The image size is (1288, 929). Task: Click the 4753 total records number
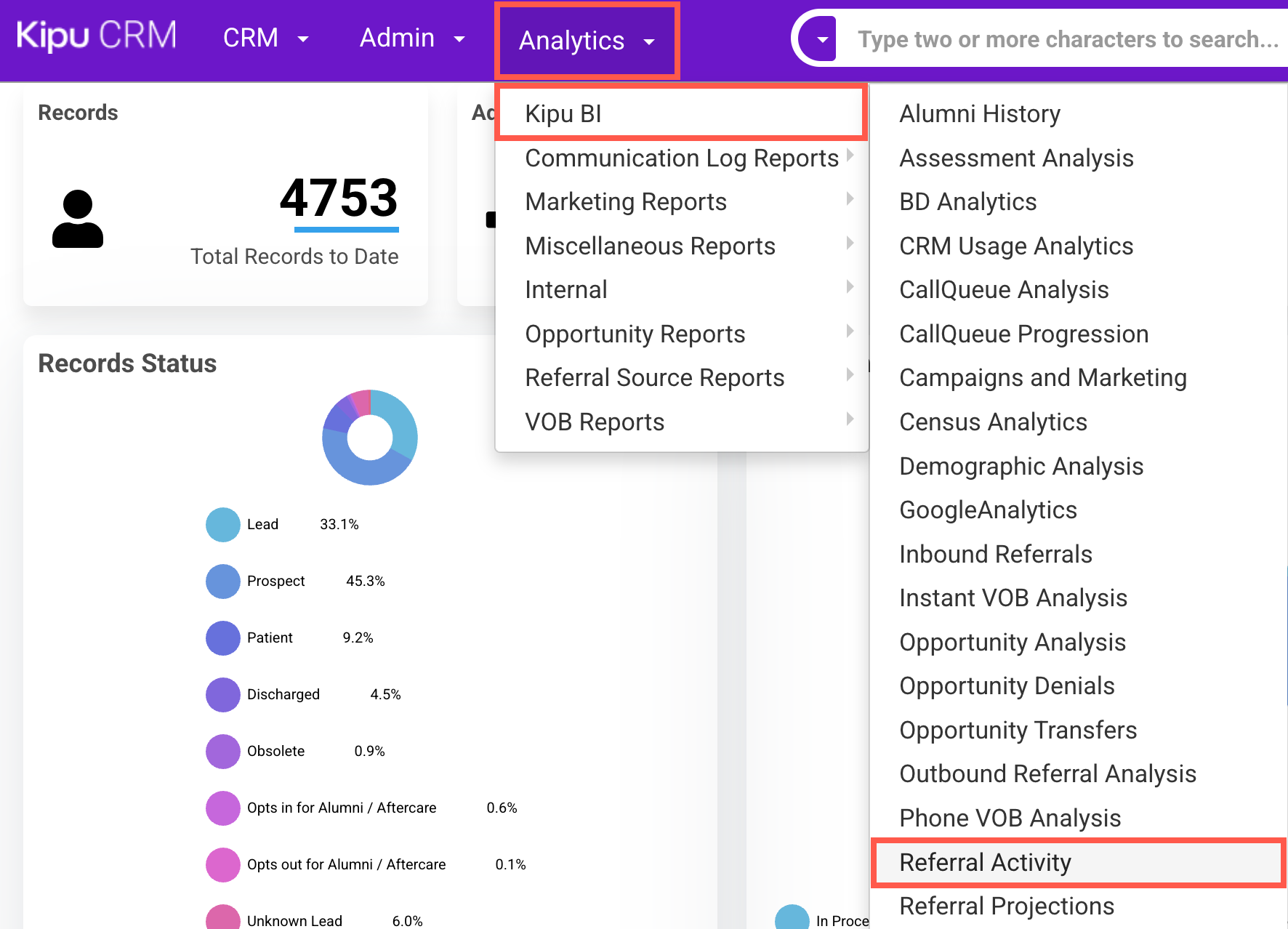(339, 198)
